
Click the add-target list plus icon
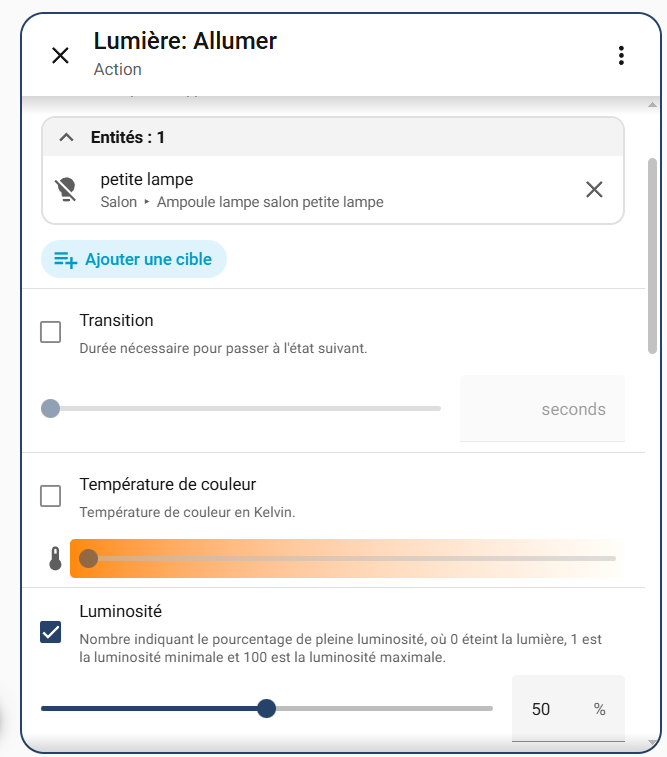(65, 260)
